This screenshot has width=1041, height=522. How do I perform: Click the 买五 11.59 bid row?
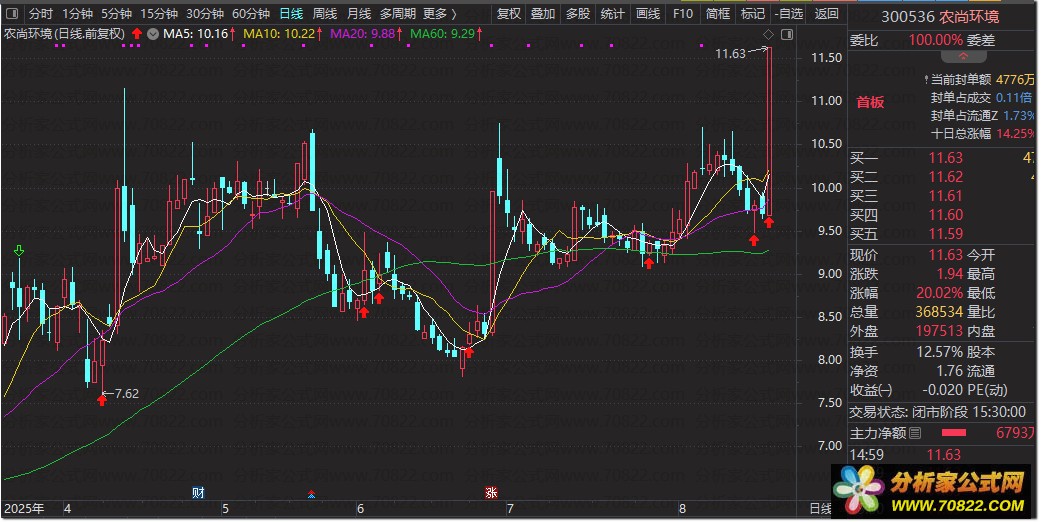[x=943, y=234]
